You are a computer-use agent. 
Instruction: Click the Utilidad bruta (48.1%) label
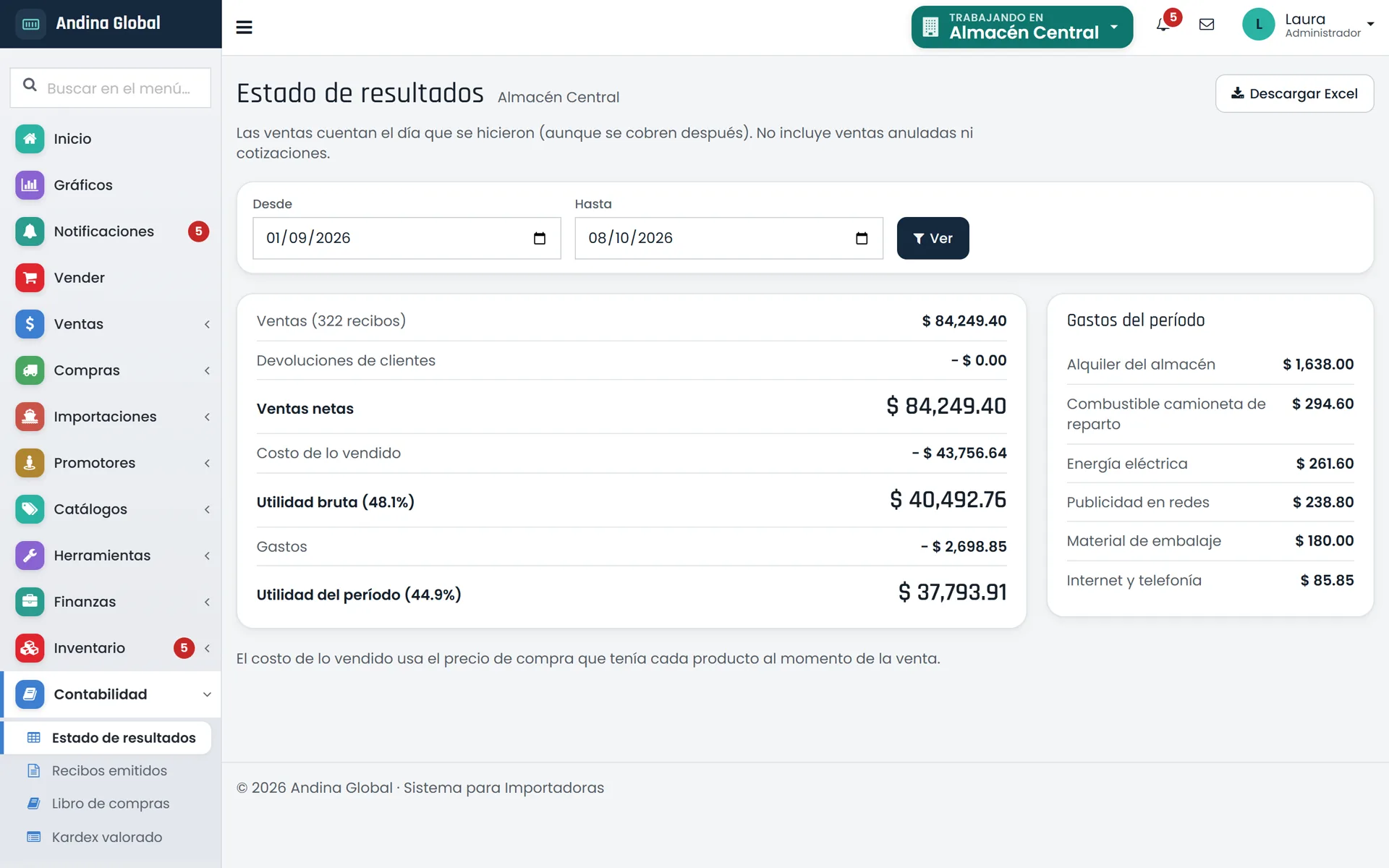point(335,502)
